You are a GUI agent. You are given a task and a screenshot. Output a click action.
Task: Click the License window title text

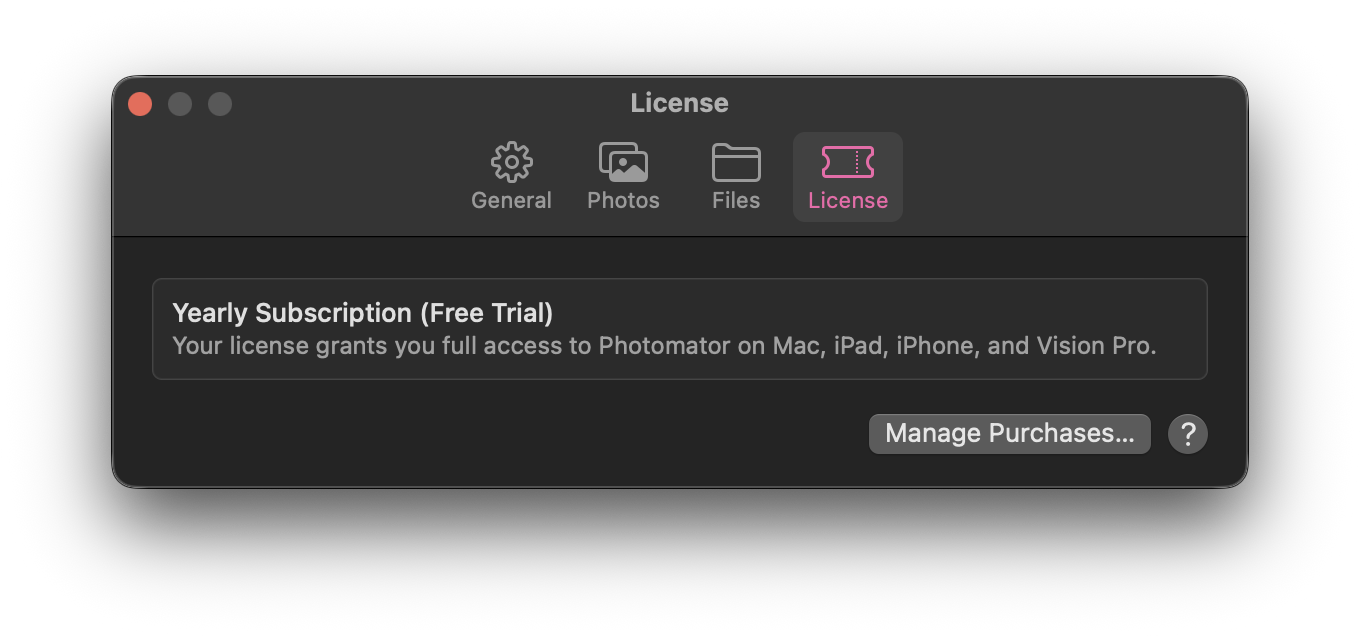coord(679,103)
